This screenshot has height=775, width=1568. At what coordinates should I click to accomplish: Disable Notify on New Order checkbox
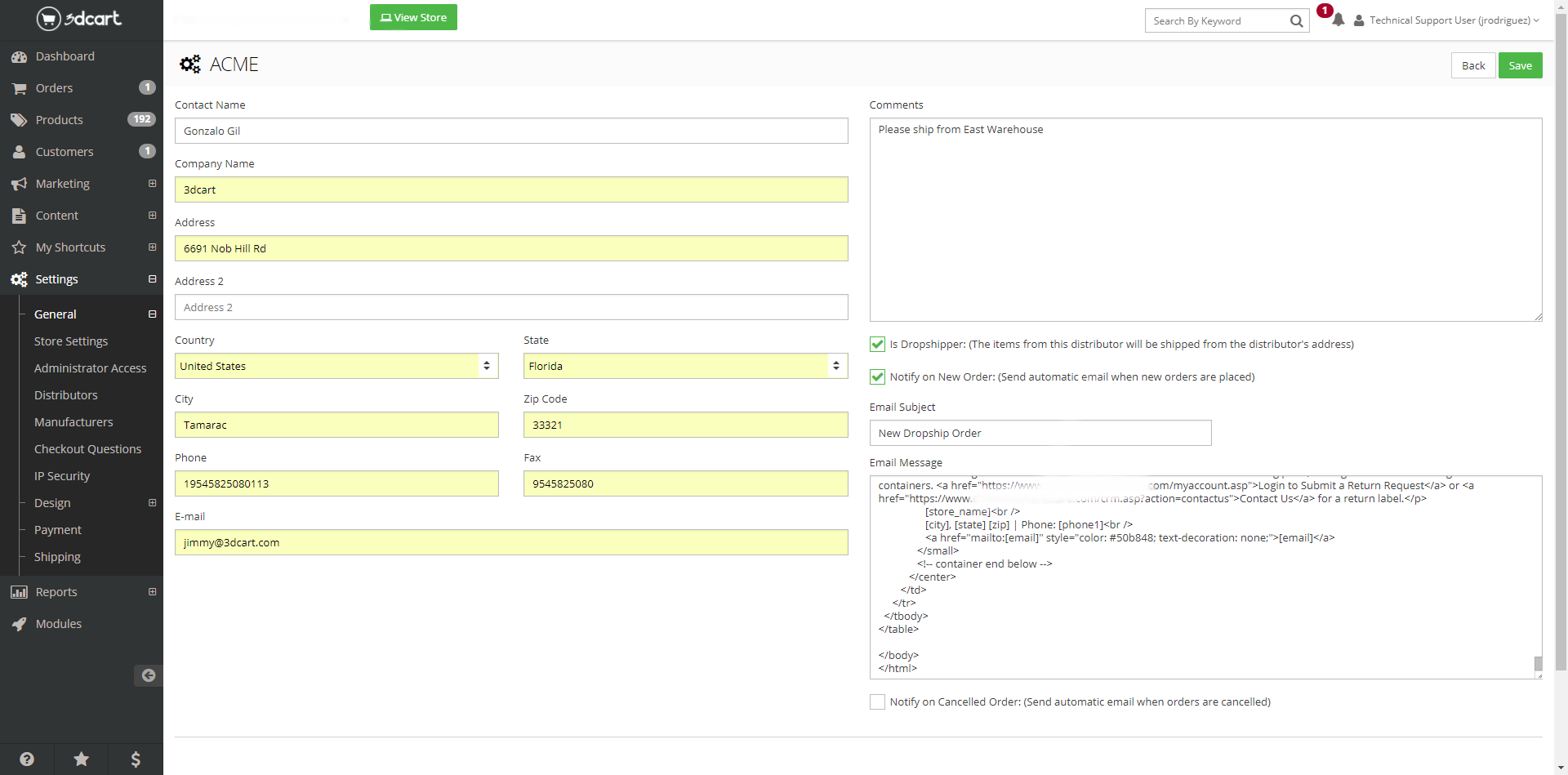877,377
